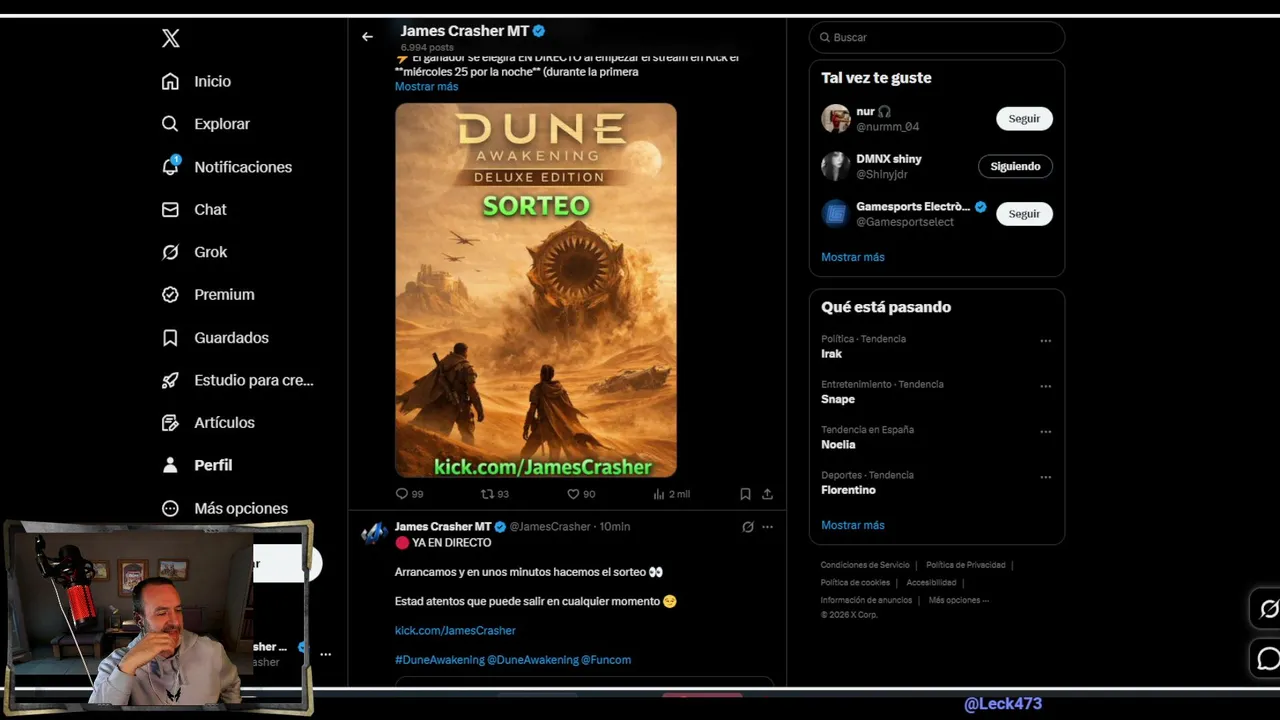Show more suggestions under Tal vez te guste
Viewport: 1280px width, 720px height.
[x=852, y=257]
